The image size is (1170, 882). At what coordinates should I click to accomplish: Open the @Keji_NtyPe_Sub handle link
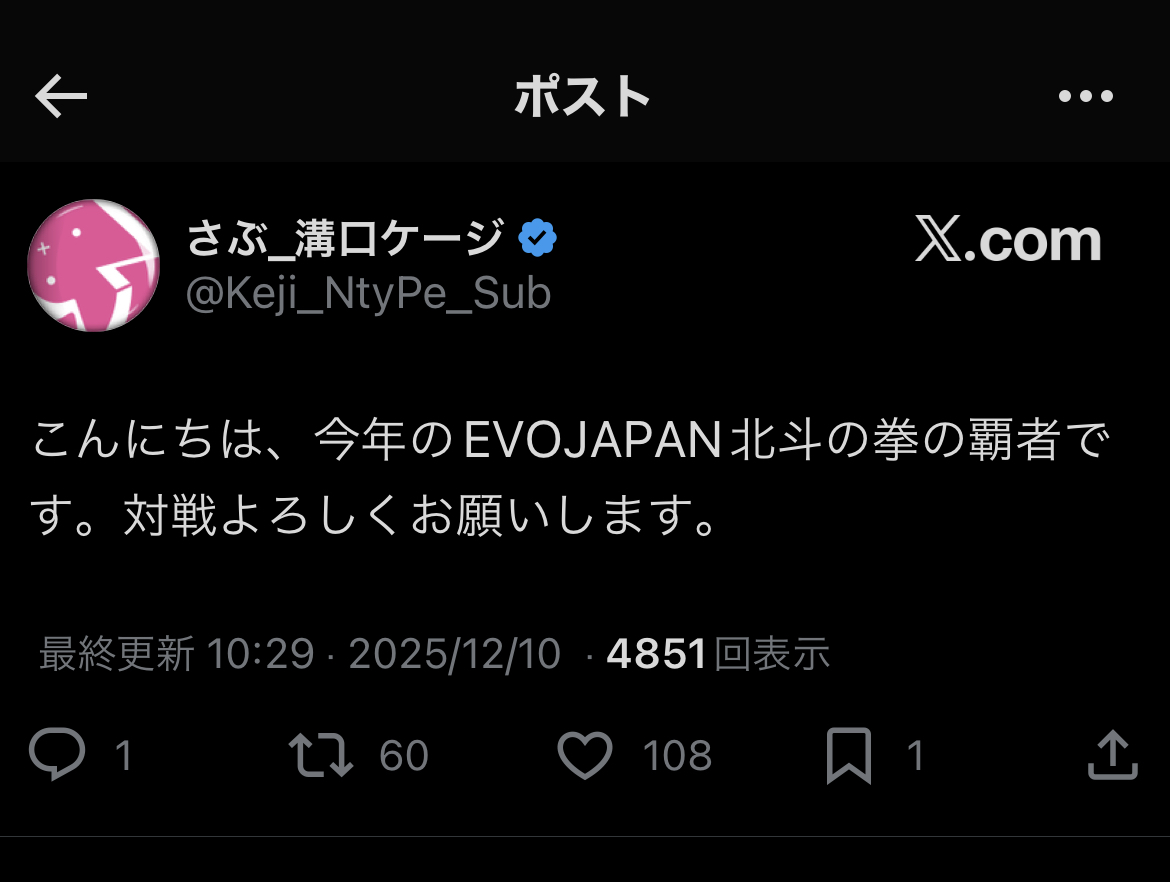(368, 294)
